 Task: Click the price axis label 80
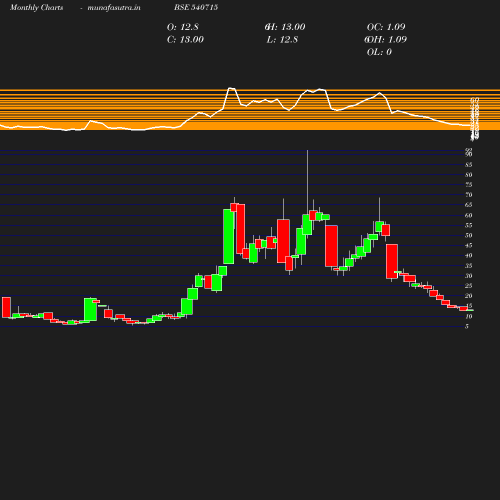[469, 175]
